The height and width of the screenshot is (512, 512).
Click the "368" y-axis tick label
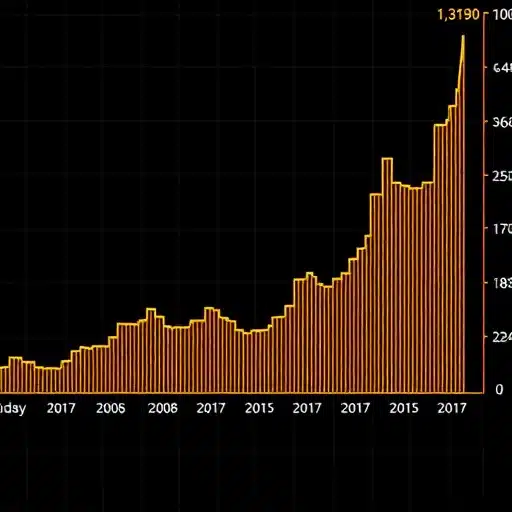(x=502, y=122)
